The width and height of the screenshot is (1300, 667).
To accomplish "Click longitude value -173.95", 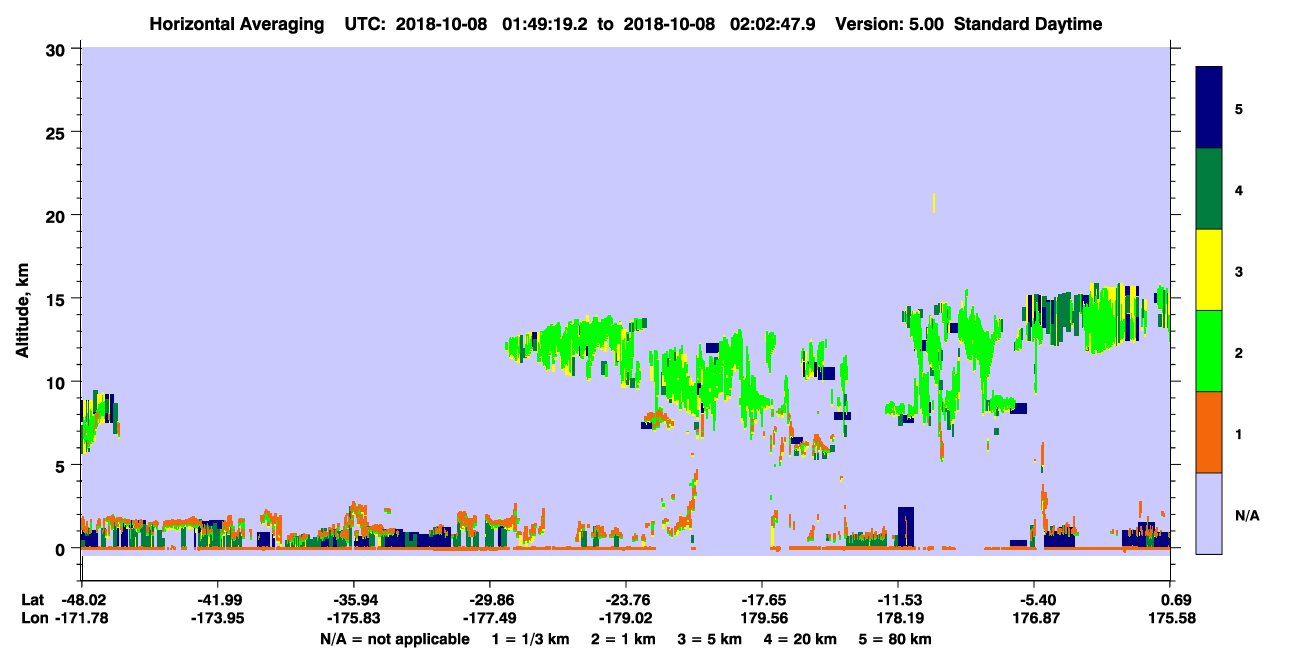I will click(217, 618).
